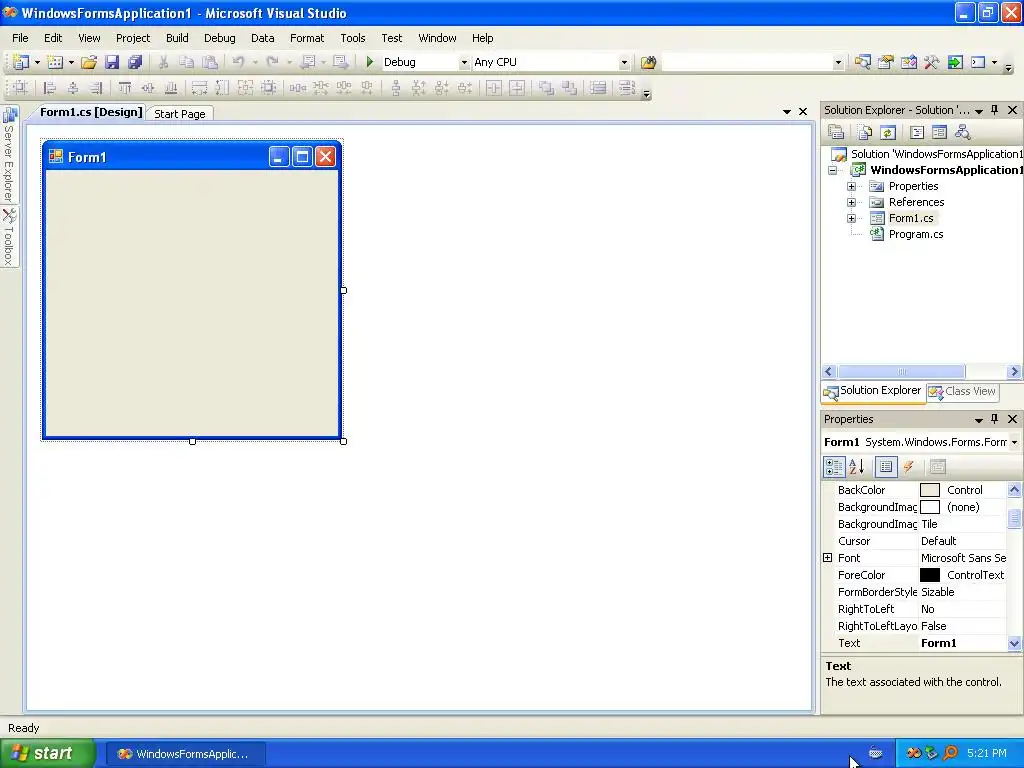Image resolution: width=1024 pixels, height=768 pixels.
Task: Open the Toolbox side tab
Action: [8, 237]
